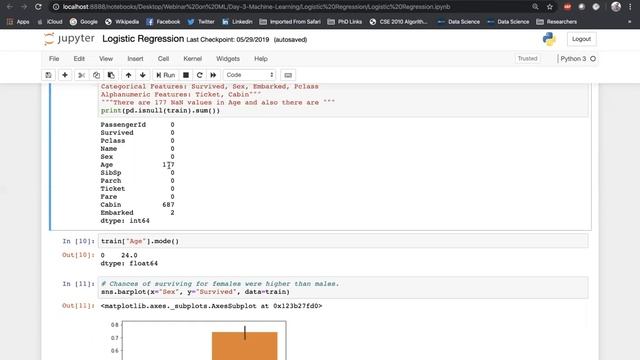The height and width of the screenshot is (360, 640).
Task: Open the Chrome profile avatar
Action: [616, 7]
